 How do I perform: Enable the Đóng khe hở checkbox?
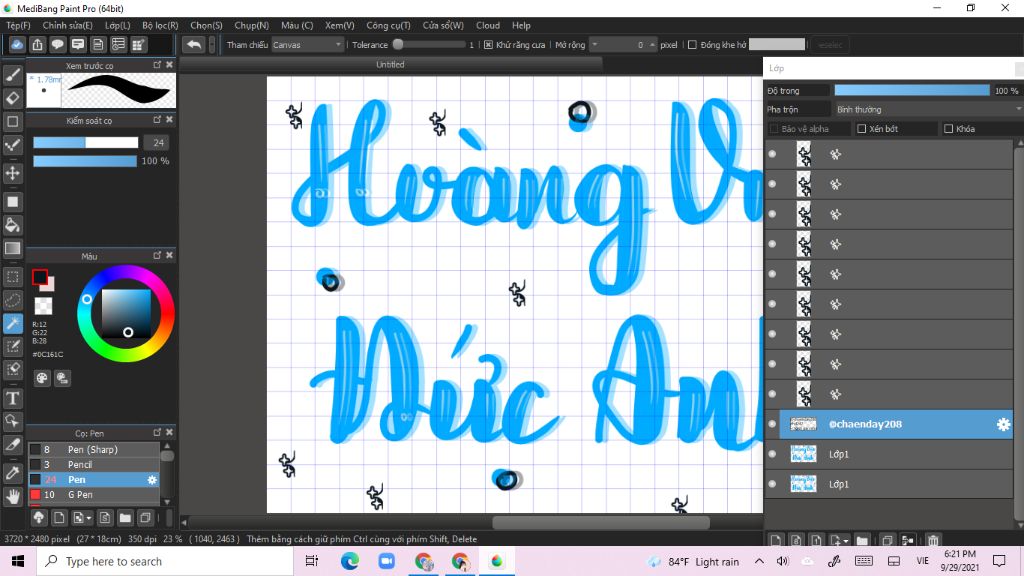(x=692, y=45)
